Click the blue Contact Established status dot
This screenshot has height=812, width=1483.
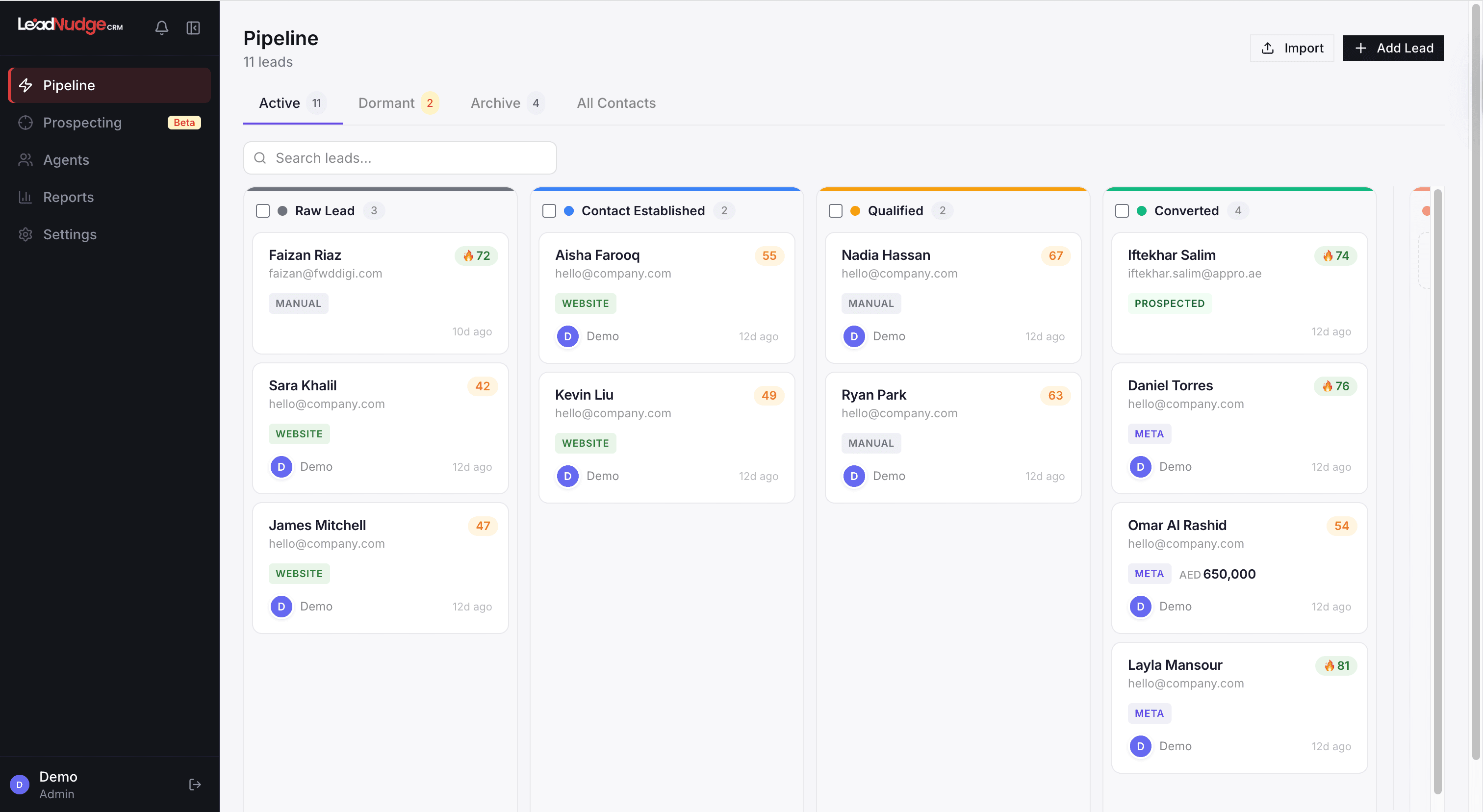click(x=569, y=211)
